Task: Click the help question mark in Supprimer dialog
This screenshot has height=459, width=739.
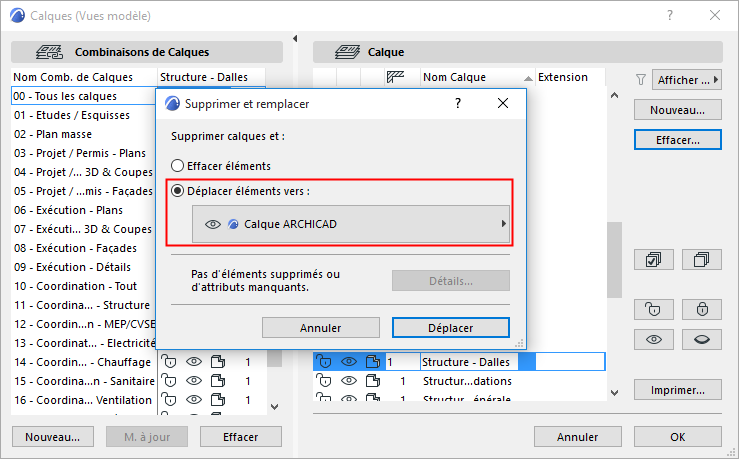Action: pyautogui.click(x=458, y=103)
